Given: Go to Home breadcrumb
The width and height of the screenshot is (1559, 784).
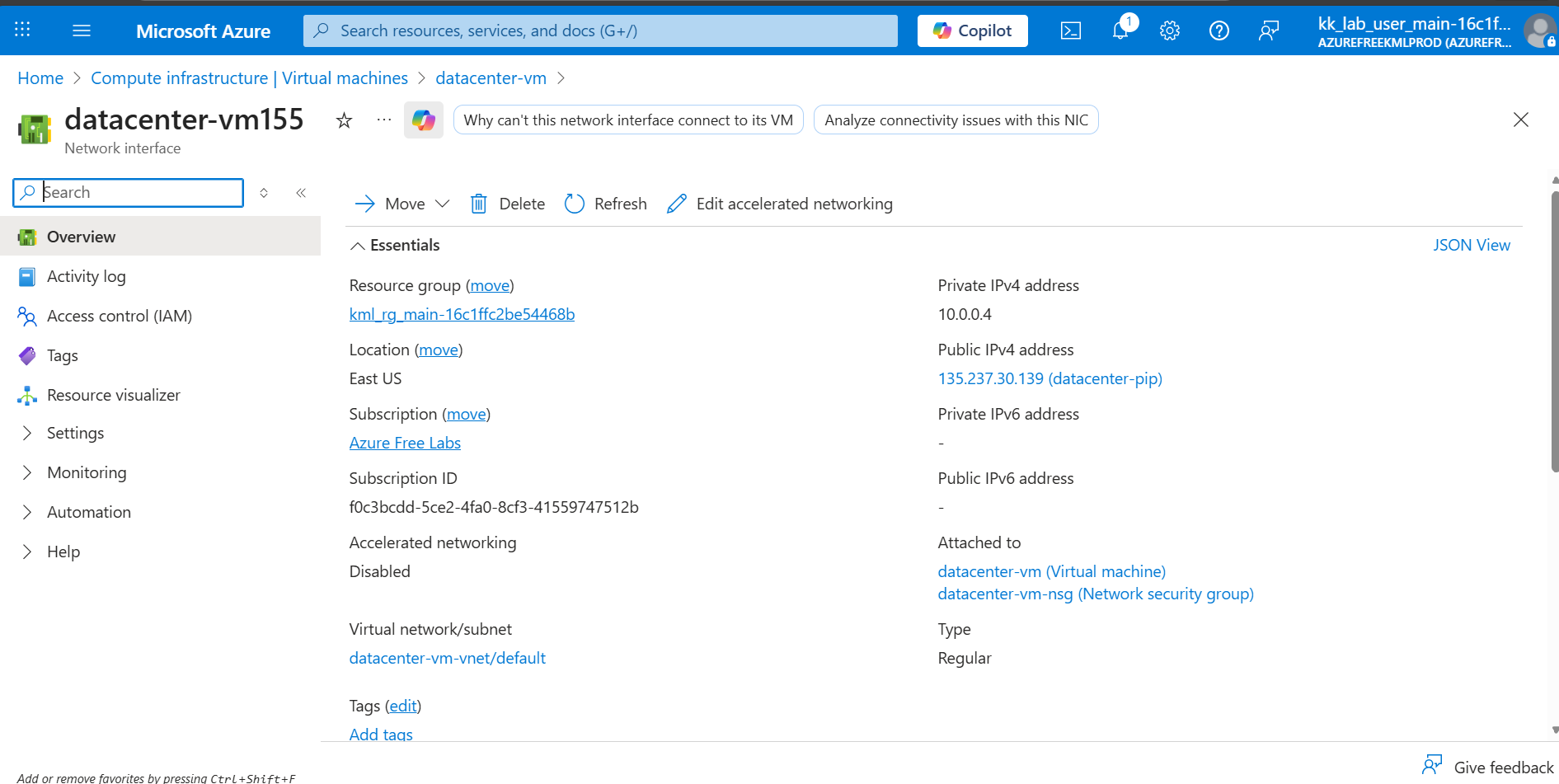Looking at the screenshot, I should pos(40,78).
